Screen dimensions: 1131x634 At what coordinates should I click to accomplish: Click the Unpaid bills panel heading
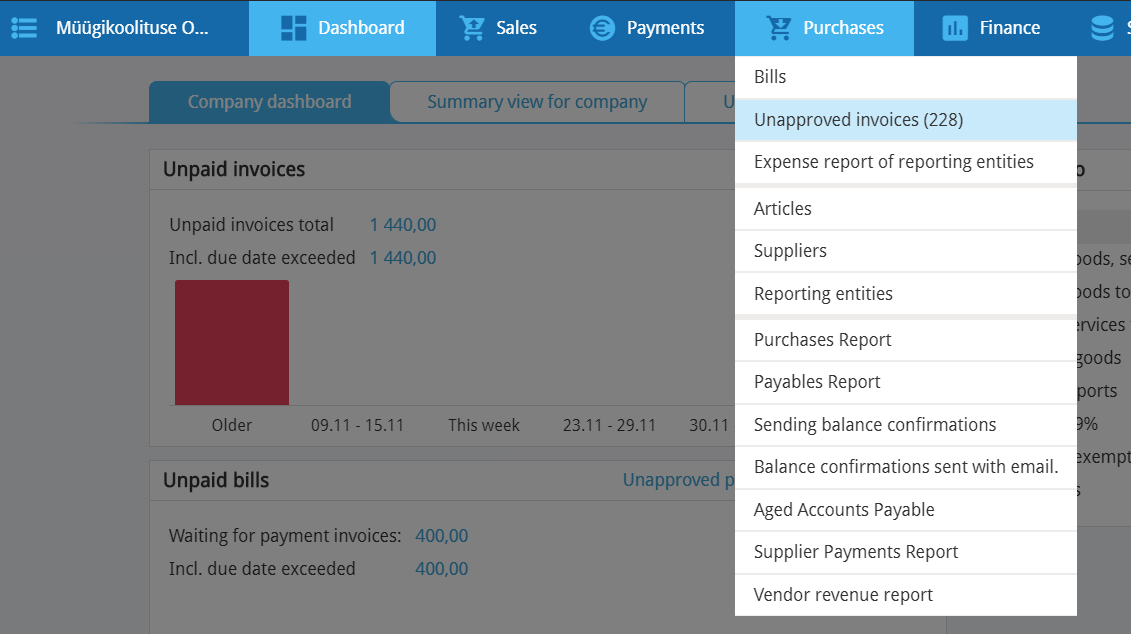(x=216, y=480)
